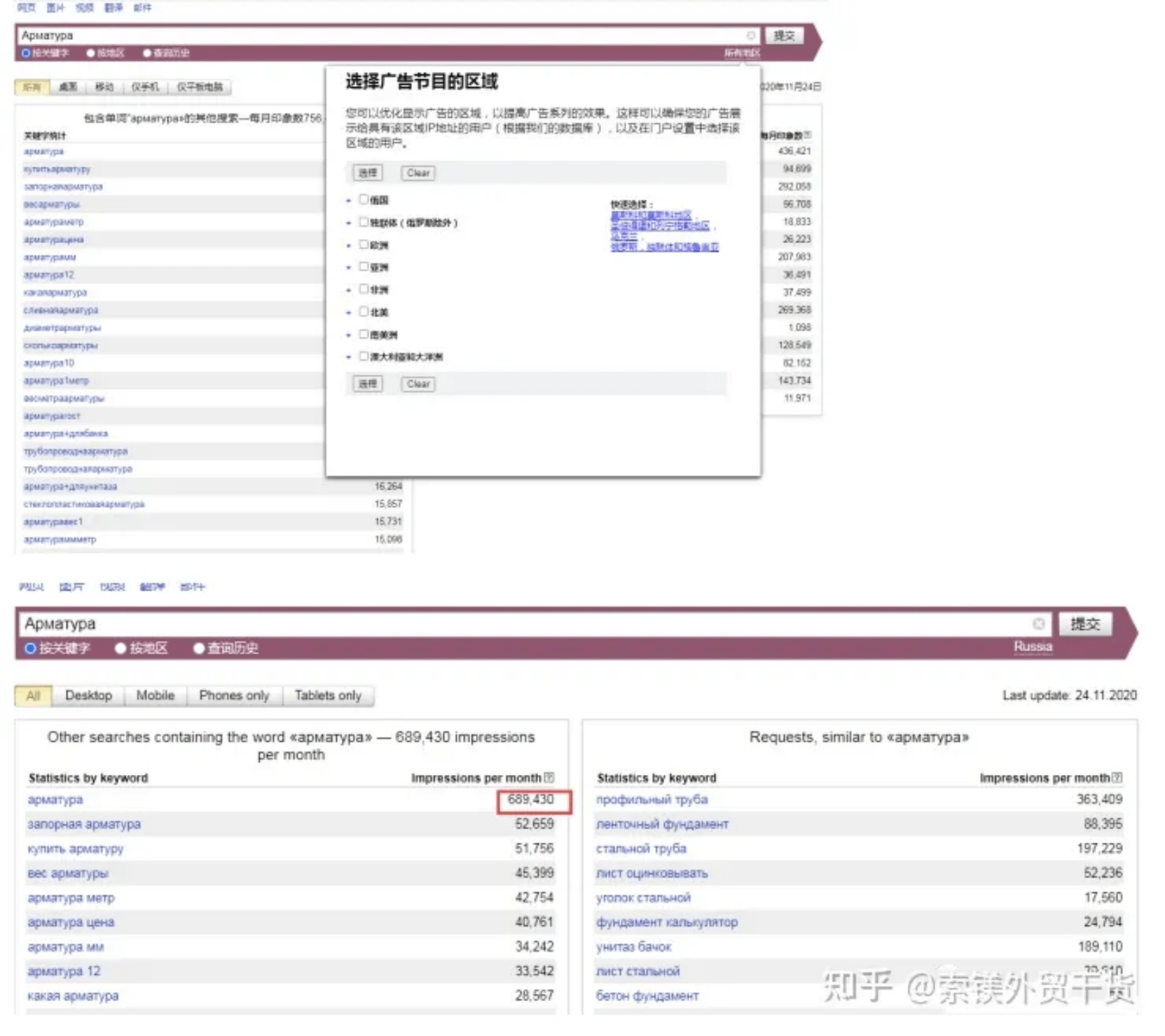The image size is (1165, 1036).
Task: Open help icon beside left Impressions per month
Action: (x=549, y=778)
